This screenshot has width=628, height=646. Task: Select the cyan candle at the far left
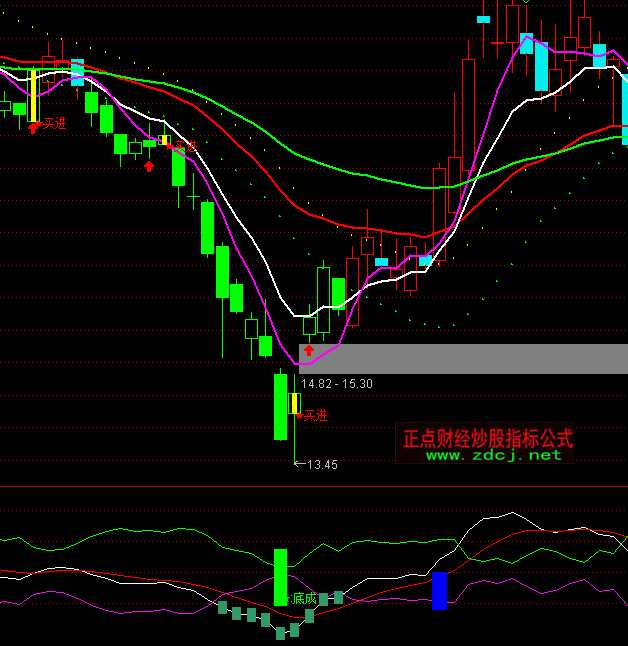click(77, 73)
